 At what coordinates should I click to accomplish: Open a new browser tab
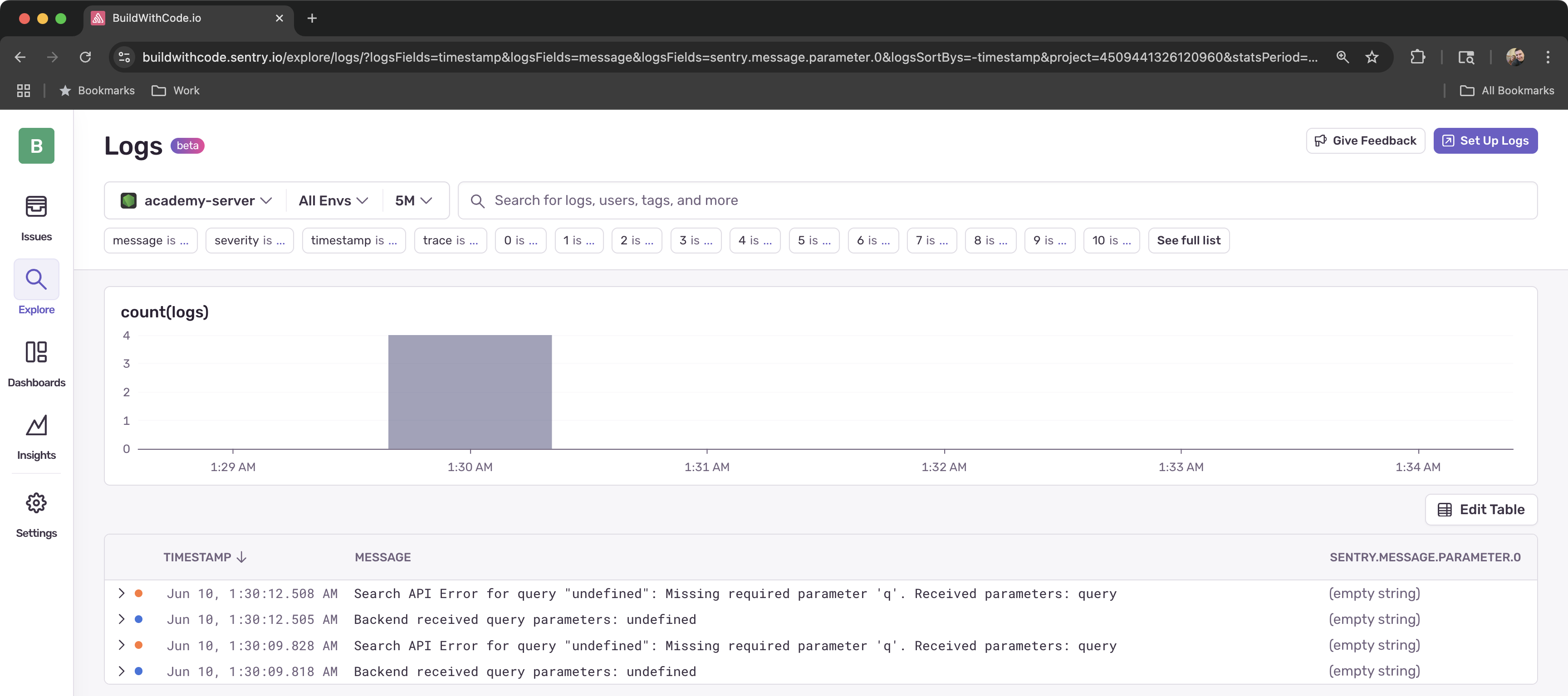pos(312,18)
